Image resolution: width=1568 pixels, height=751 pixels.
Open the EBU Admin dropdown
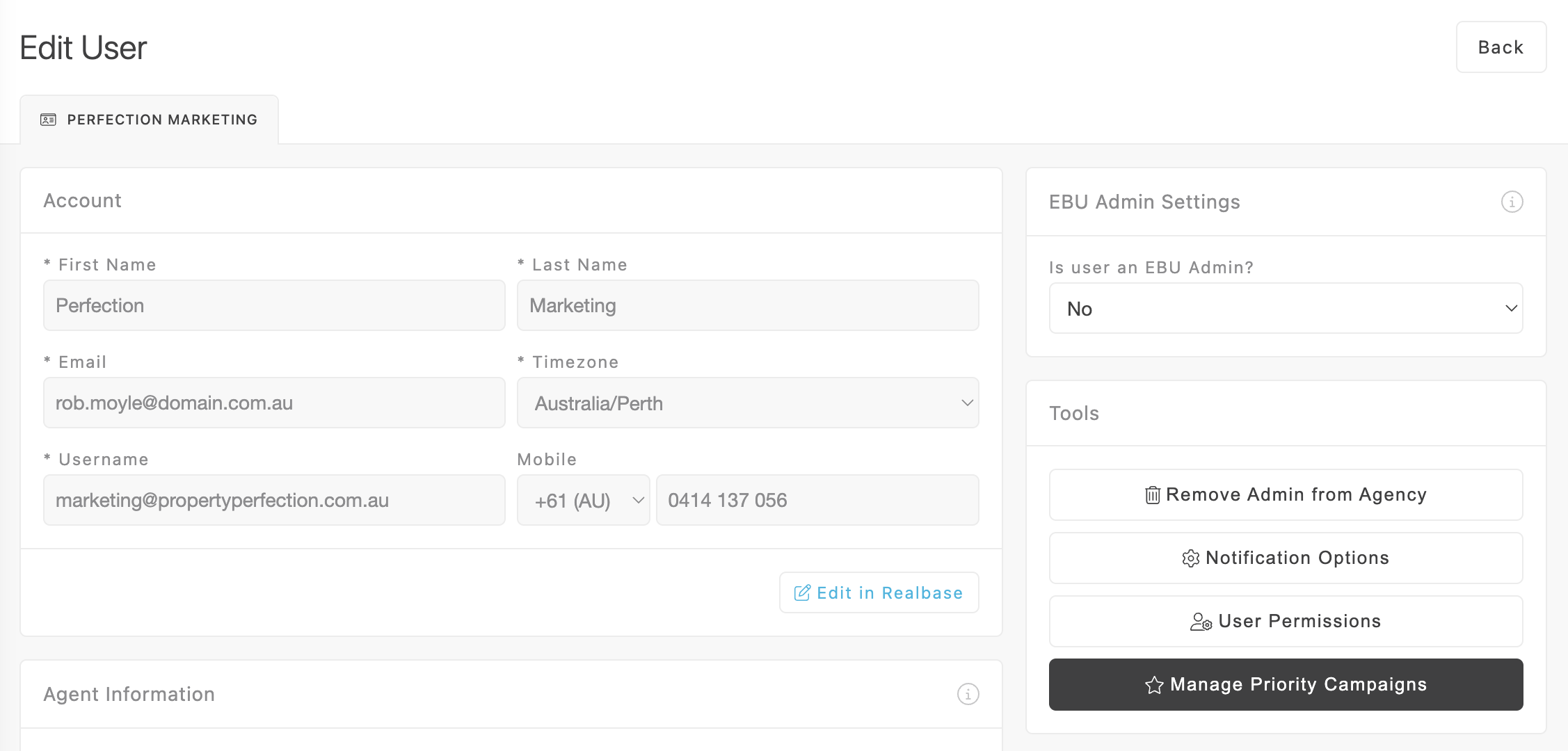click(1286, 308)
